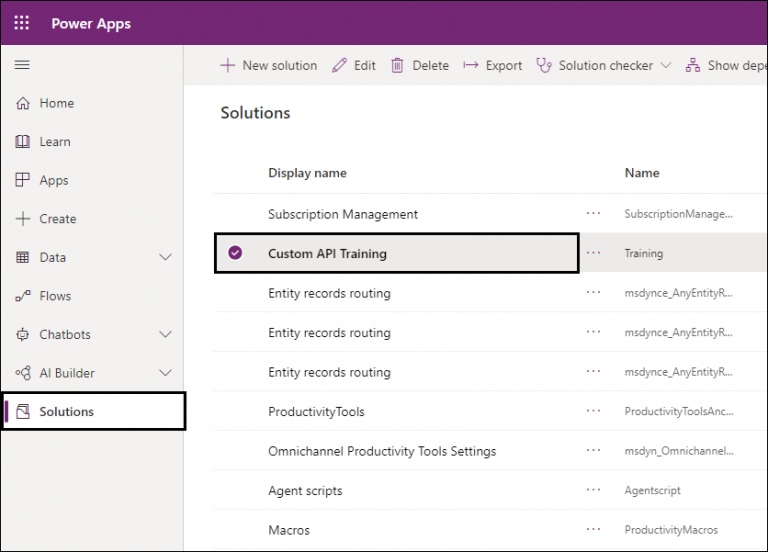Click Export in the command bar

(x=492, y=66)
